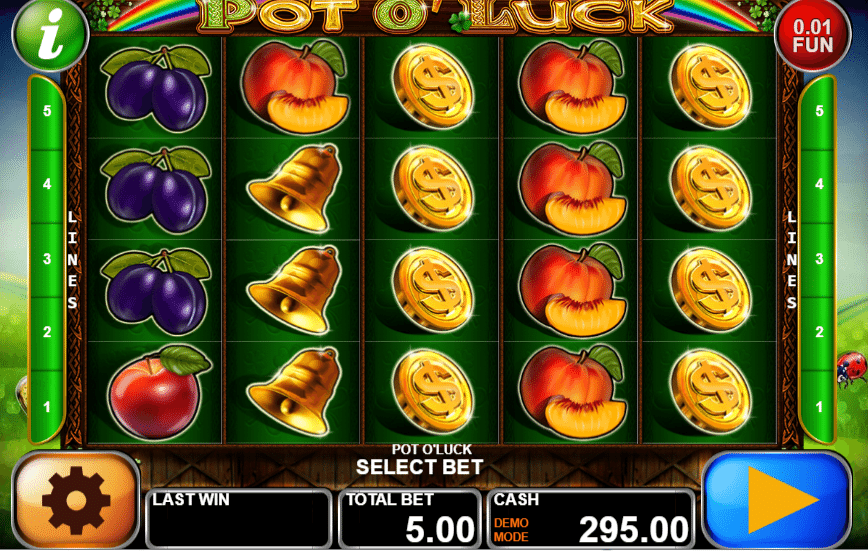
Task: Open the green info button
Action: point(50,35)
